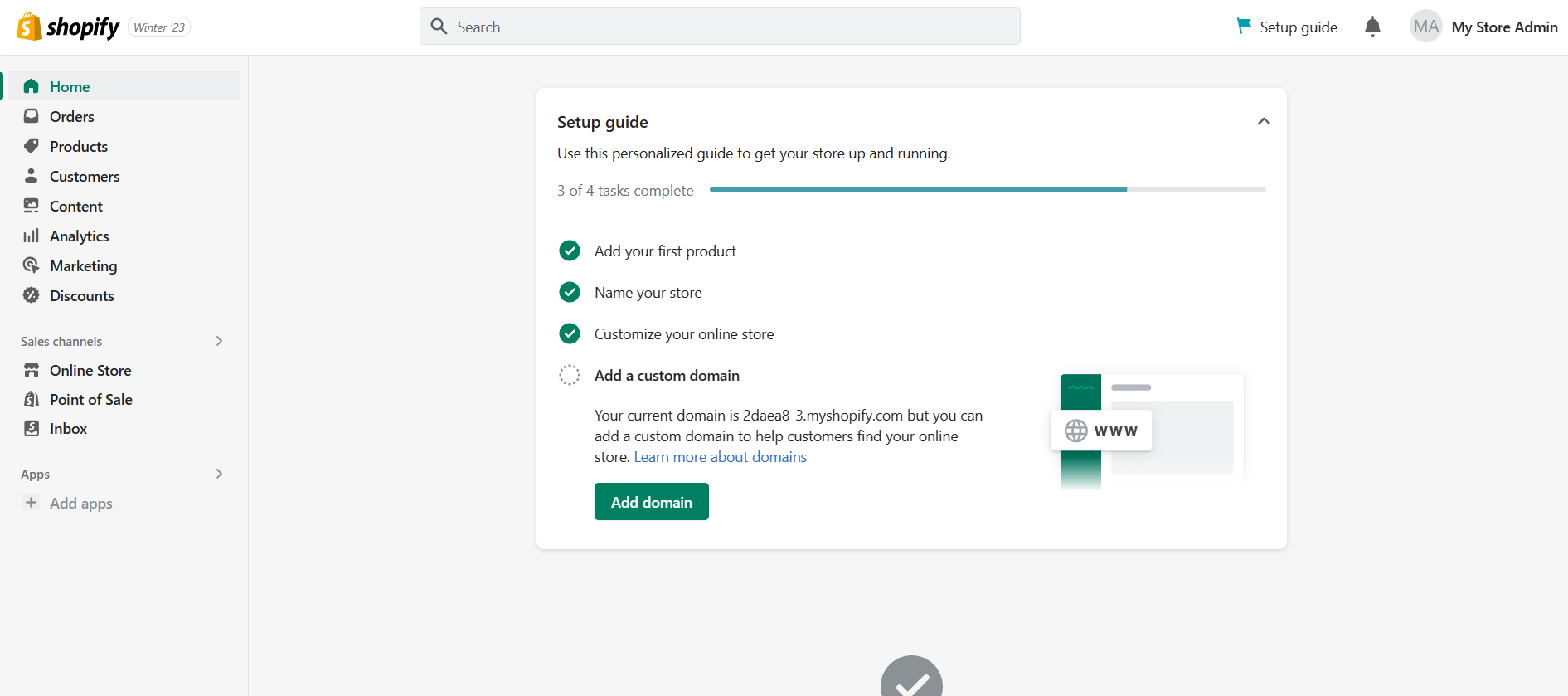Click the Inbox icon in sidebar
The width and height of the screenshot is (1568, 696).
click(x=32, y=428)
